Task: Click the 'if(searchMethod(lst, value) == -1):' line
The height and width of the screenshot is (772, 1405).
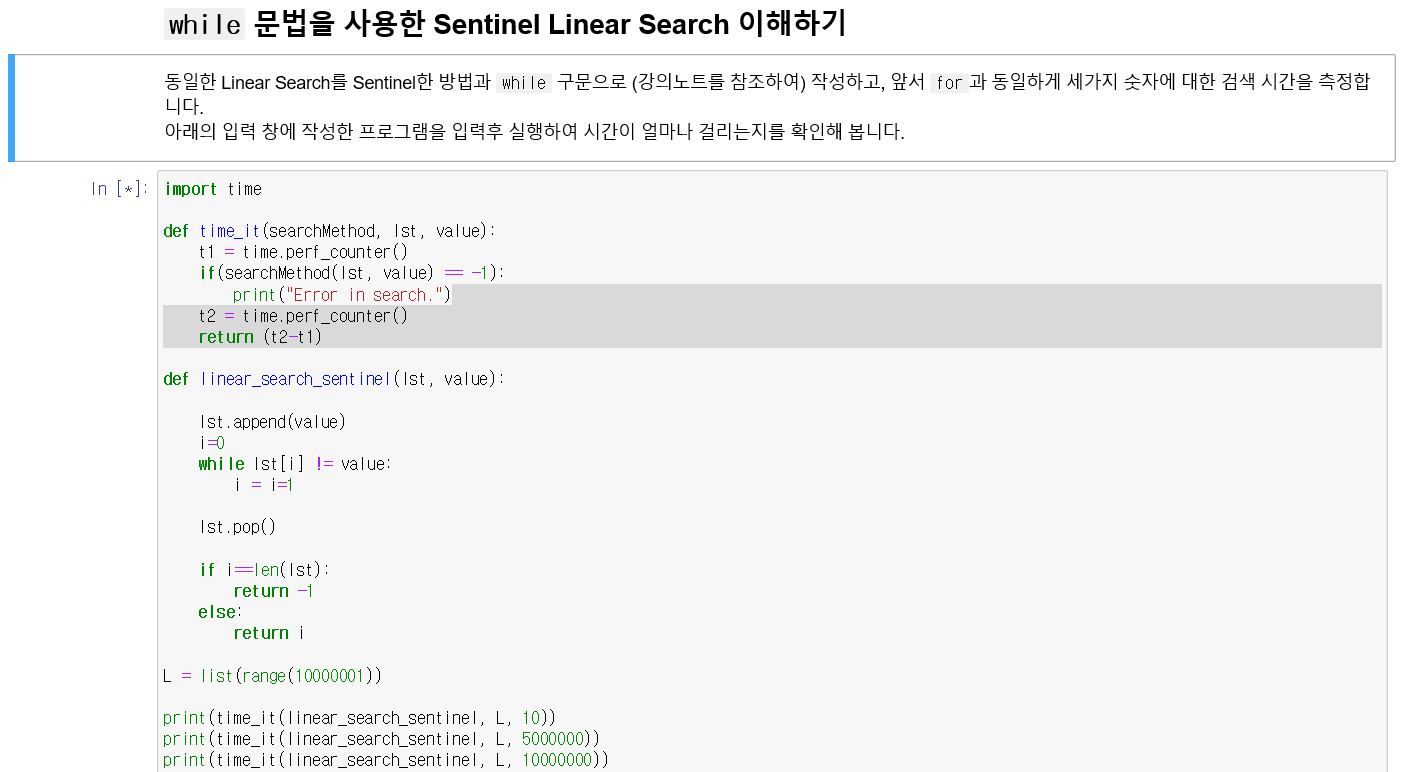Action: (x=352, y=273)
